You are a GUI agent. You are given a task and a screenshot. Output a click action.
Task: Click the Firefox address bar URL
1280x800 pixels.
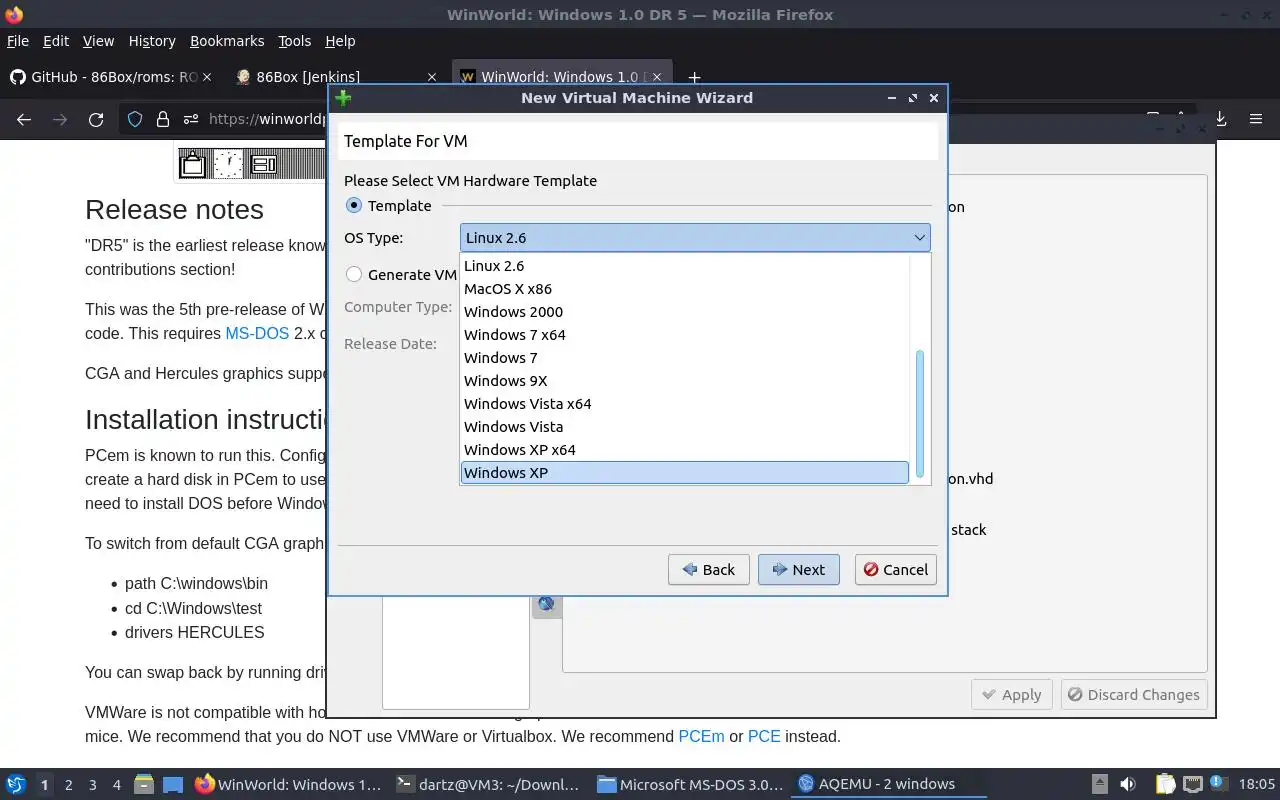(268, 119)
